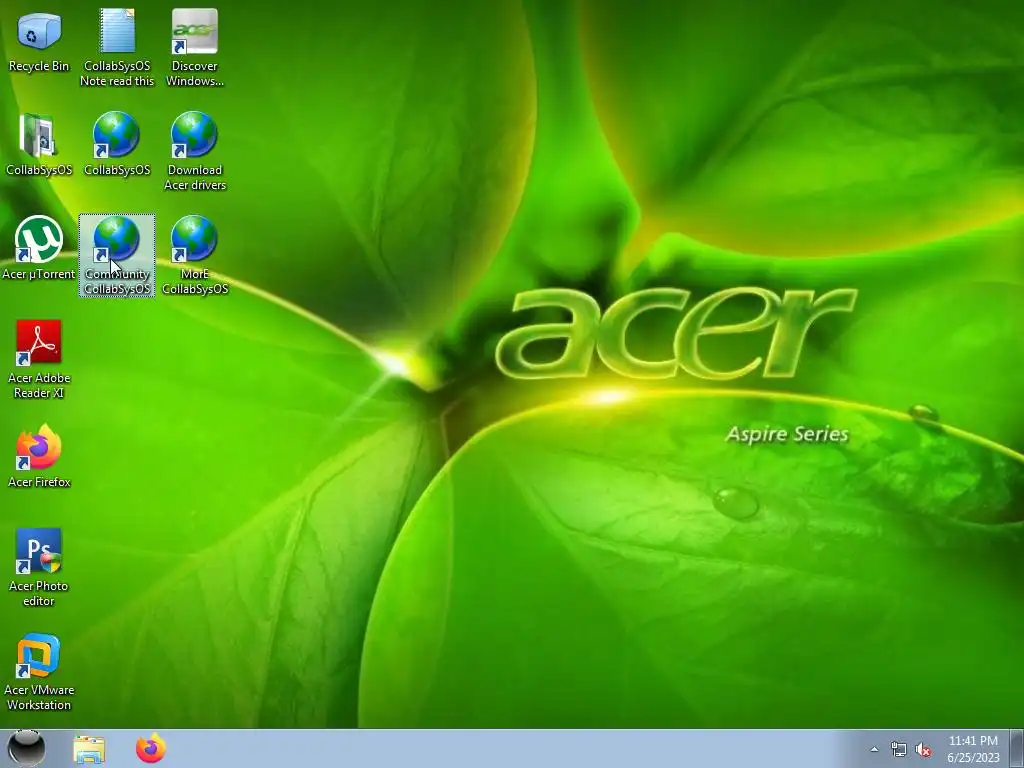Image resolution: width=1024 pixels, height=768 pixels.
Task: Select the Community CollabSysOS shortcut
Action: tap(117, 255)
